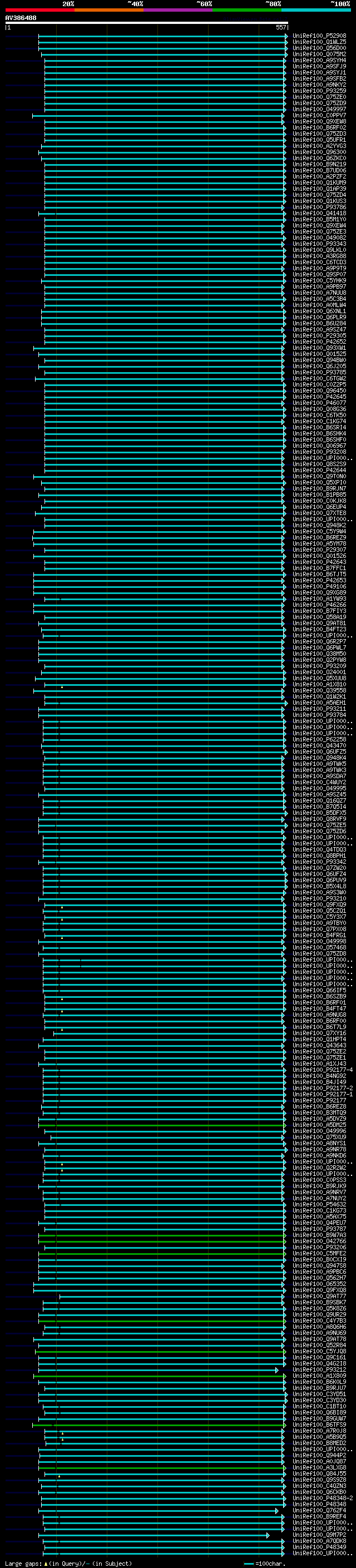Select hit label UniRef100_Q06967
This screenshot has height=1568, width=356.
pyautogui.click(x=319, y=446)
